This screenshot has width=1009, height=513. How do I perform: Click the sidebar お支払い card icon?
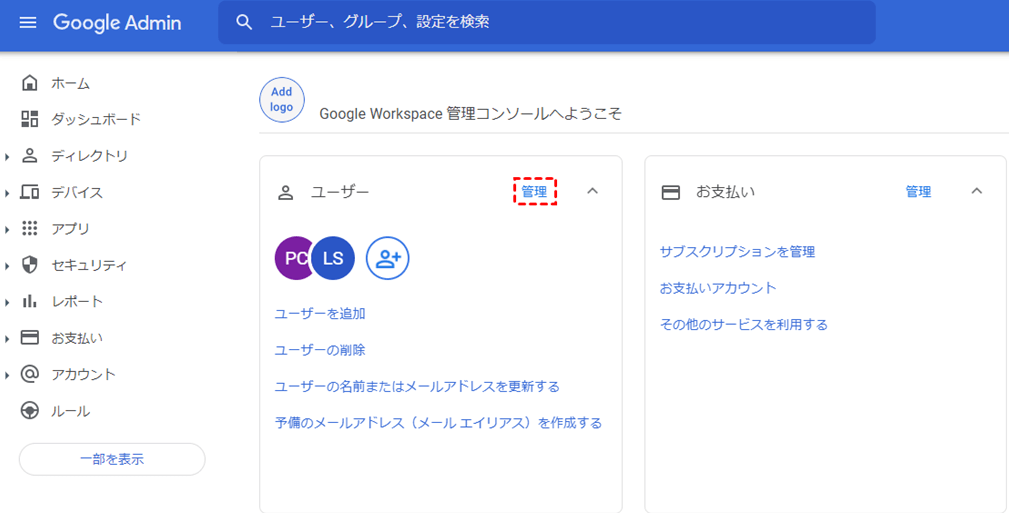[x=30, y=337]
